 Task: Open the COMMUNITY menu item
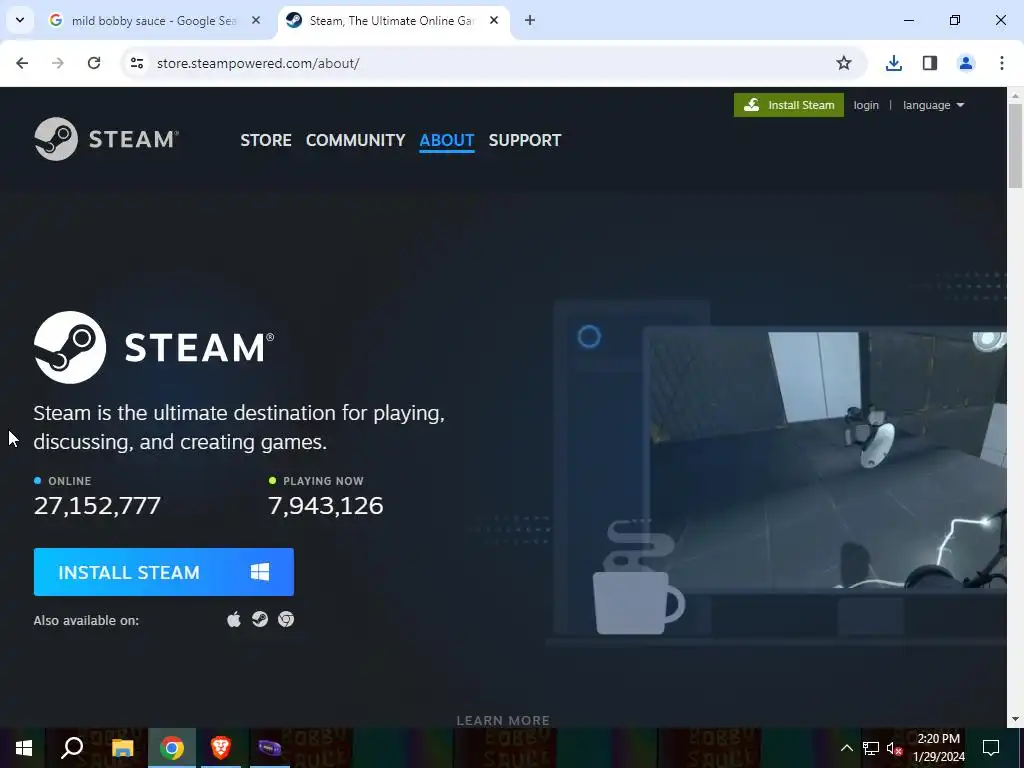(x=355, y=140)
